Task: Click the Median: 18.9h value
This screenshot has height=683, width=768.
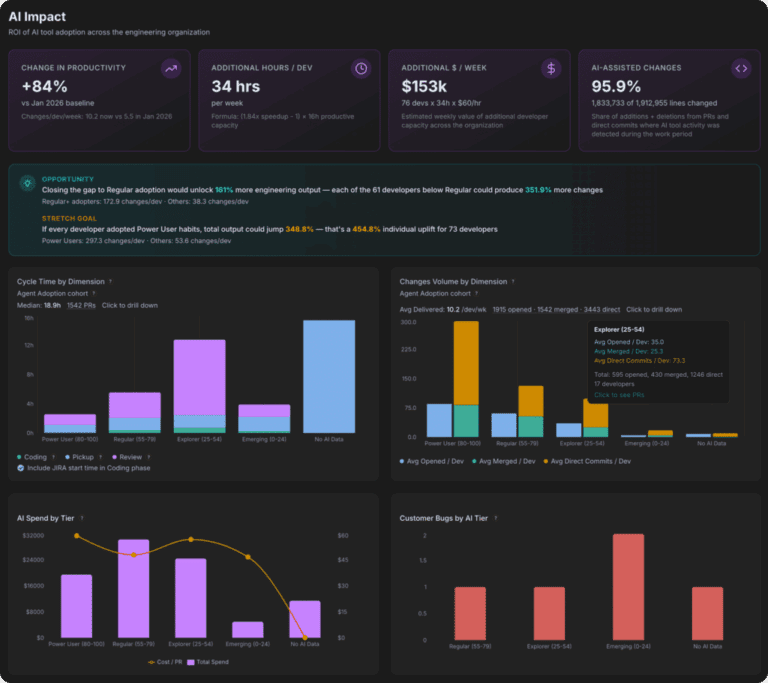Action: point(39,306)
